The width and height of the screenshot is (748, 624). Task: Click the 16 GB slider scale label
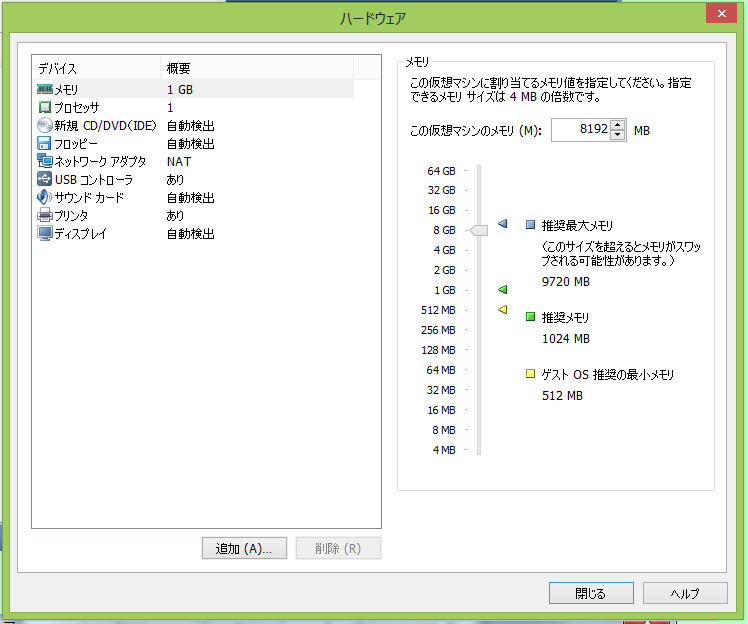pyautogui.click(x=442, y=210)
